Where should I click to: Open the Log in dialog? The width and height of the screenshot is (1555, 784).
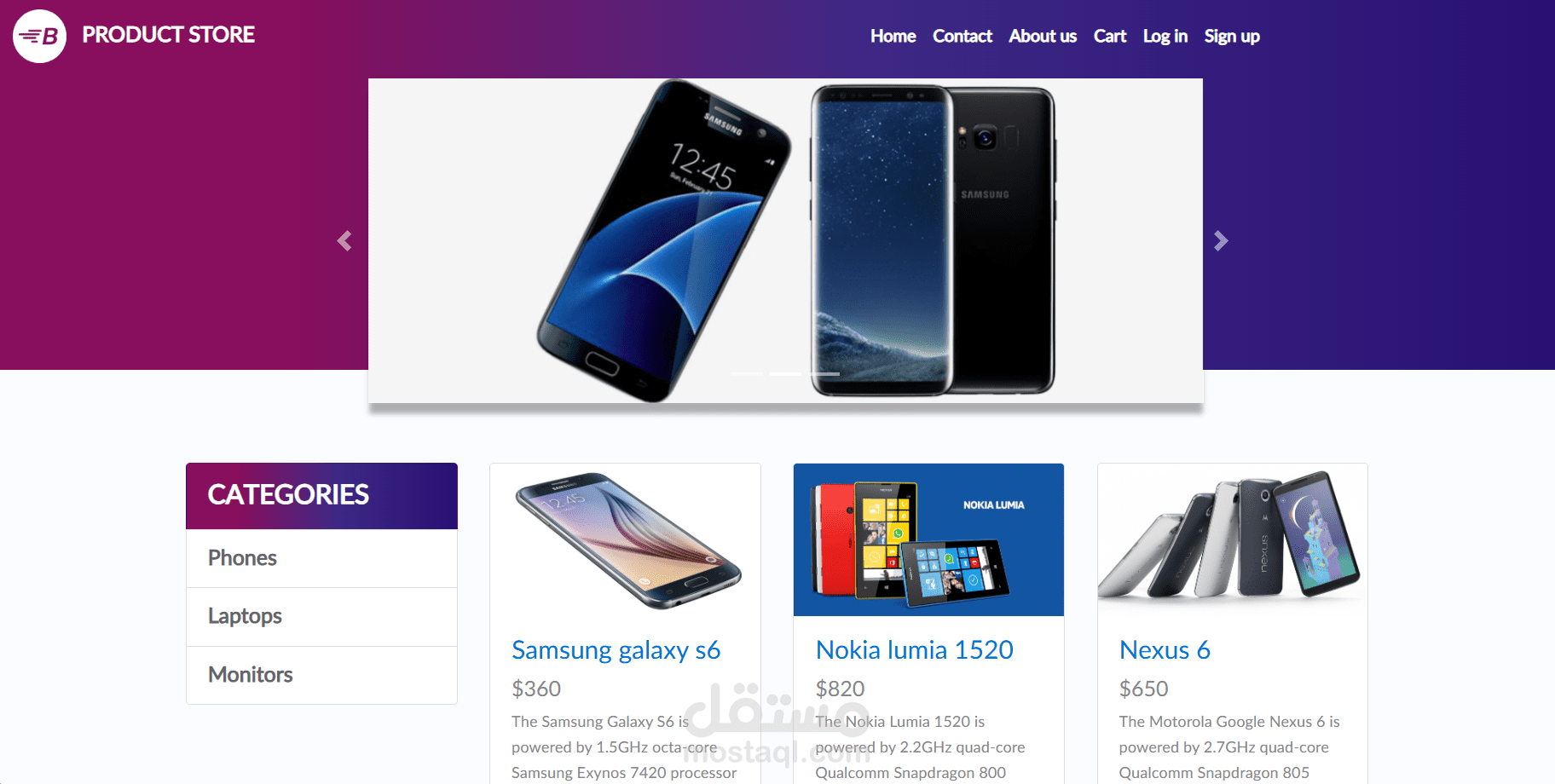[x=1165, y=36]
